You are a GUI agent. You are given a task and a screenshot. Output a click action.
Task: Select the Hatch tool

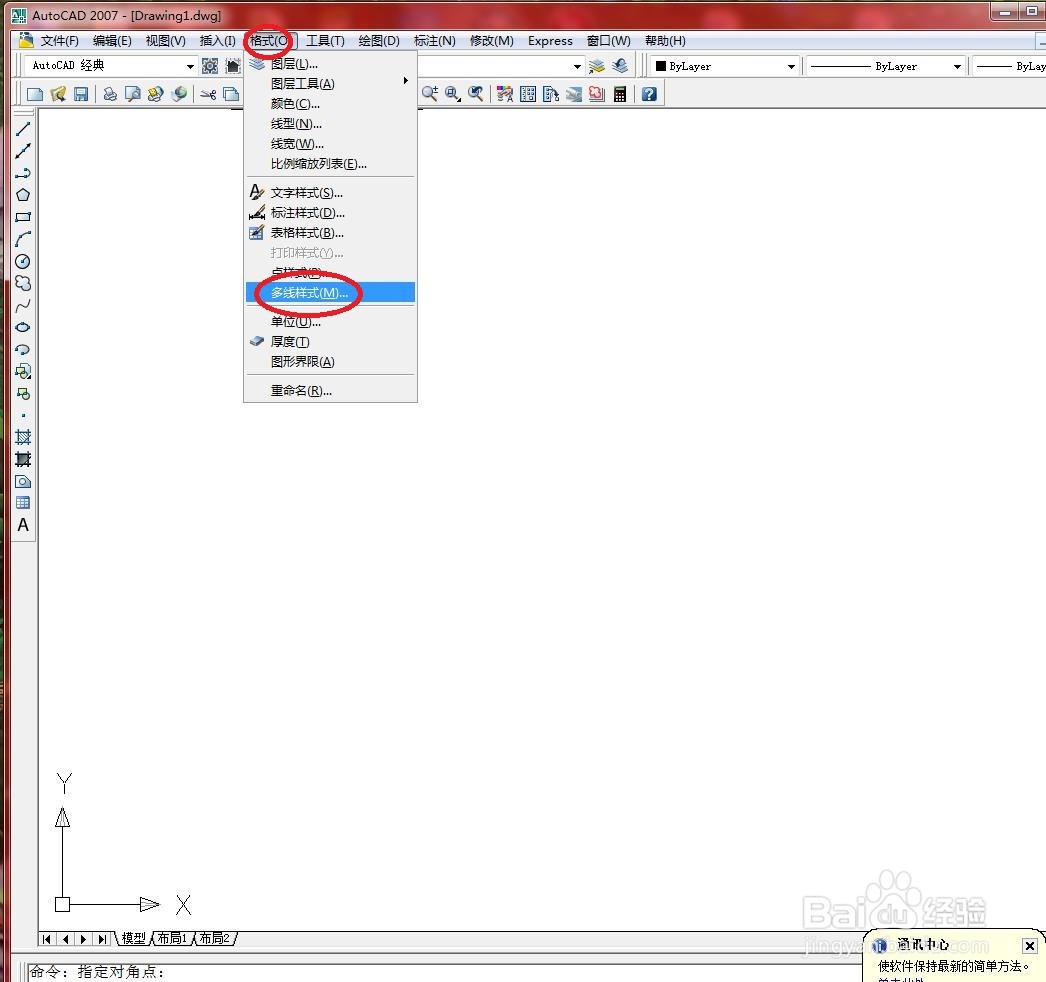tap(23, 437)
